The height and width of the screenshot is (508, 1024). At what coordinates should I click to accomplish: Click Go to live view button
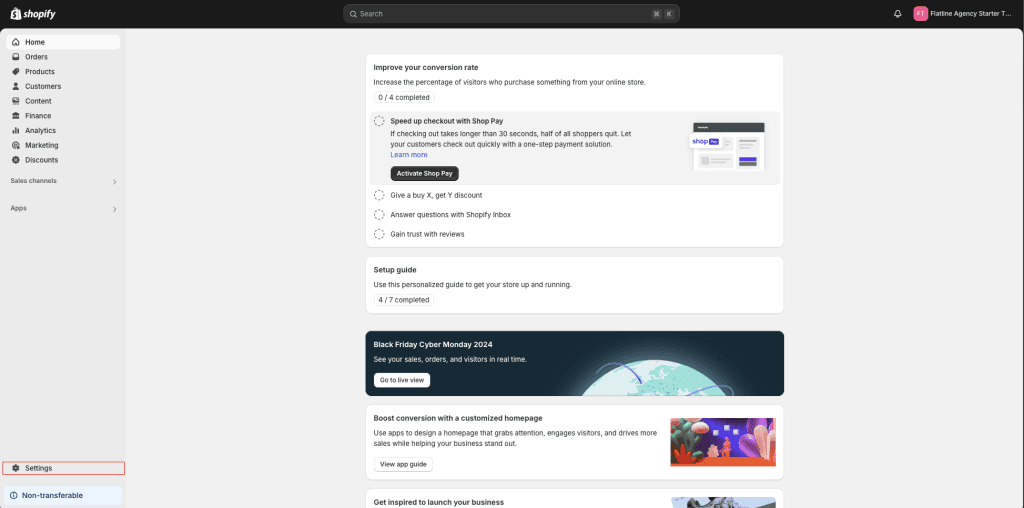click(402, 380)
